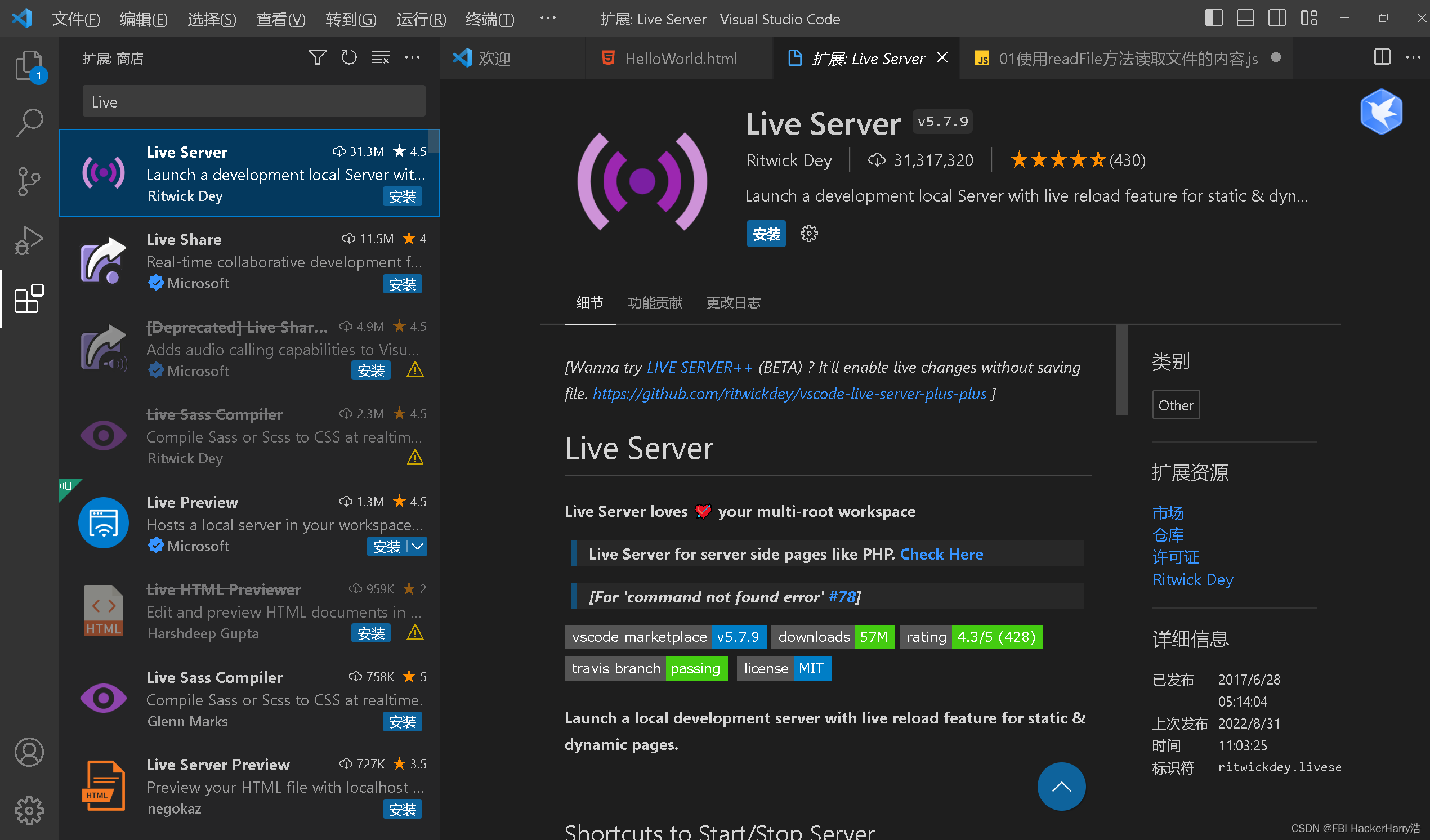Open the Manage gear in activity bar
The image size is (1430, 840).
pyautogui.click(x=28, y=811)
